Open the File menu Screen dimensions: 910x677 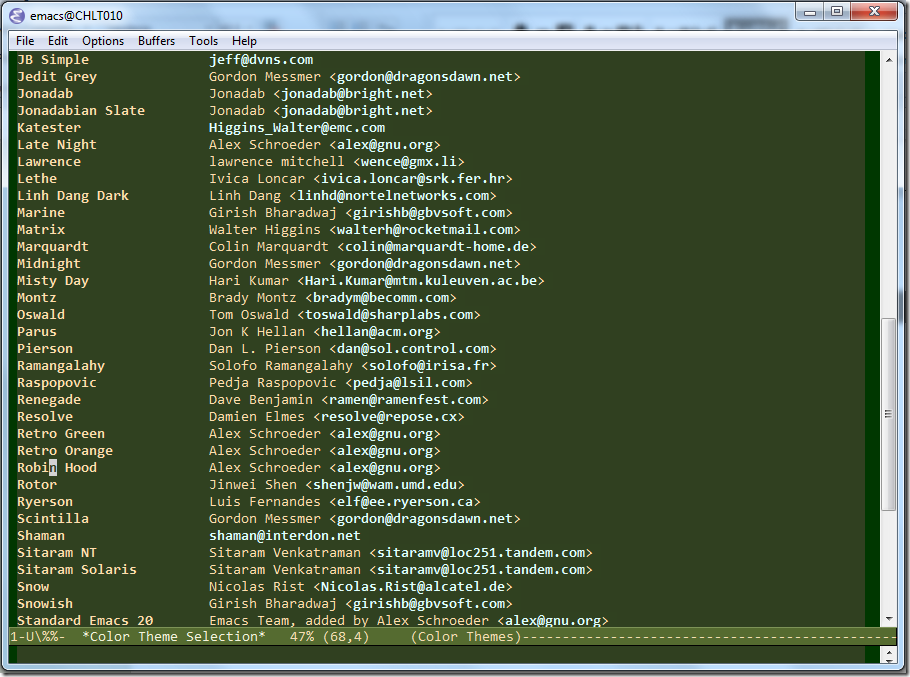tap(25, 41)
